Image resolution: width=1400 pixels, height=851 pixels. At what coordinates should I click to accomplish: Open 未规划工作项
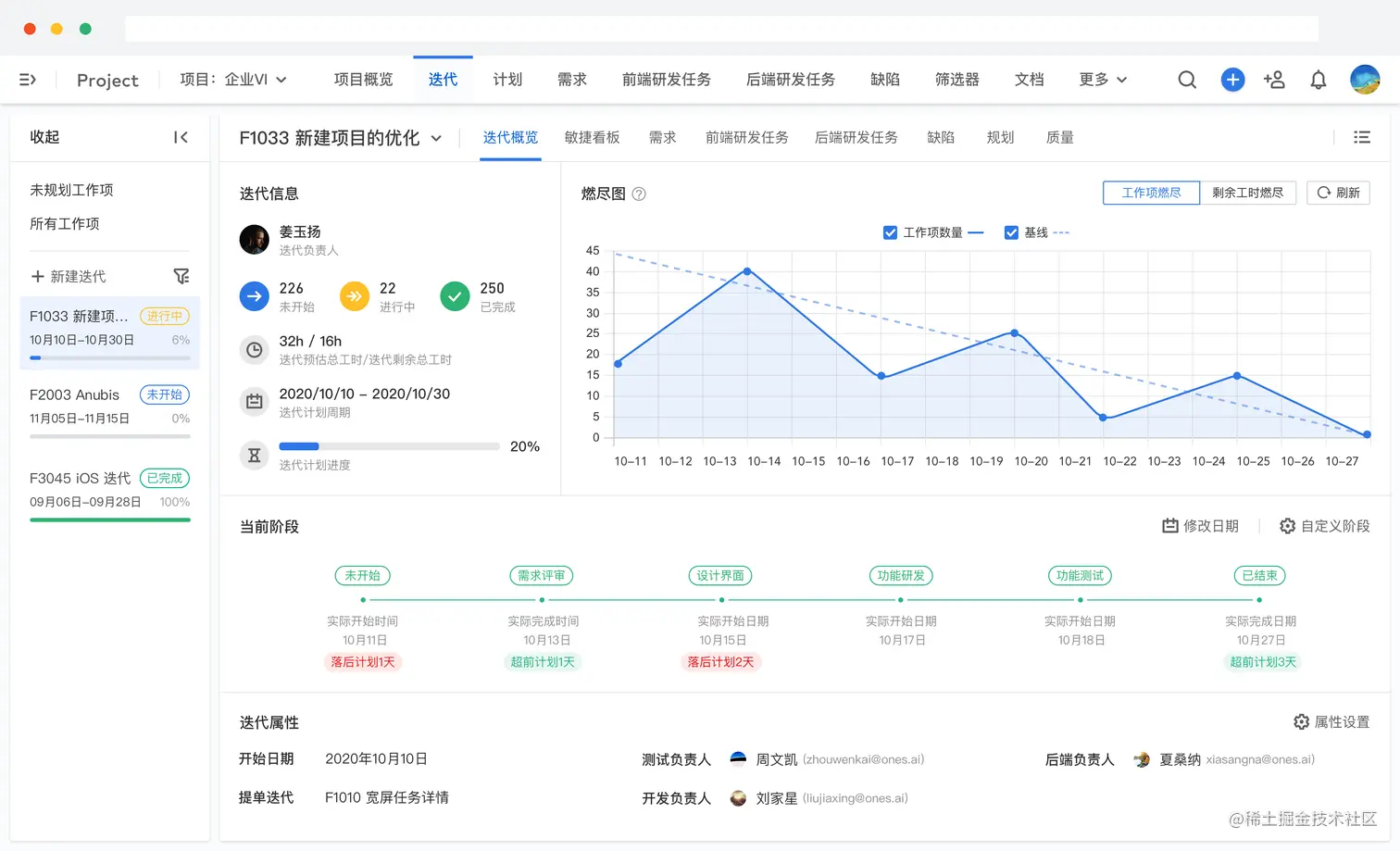[71, 190]
